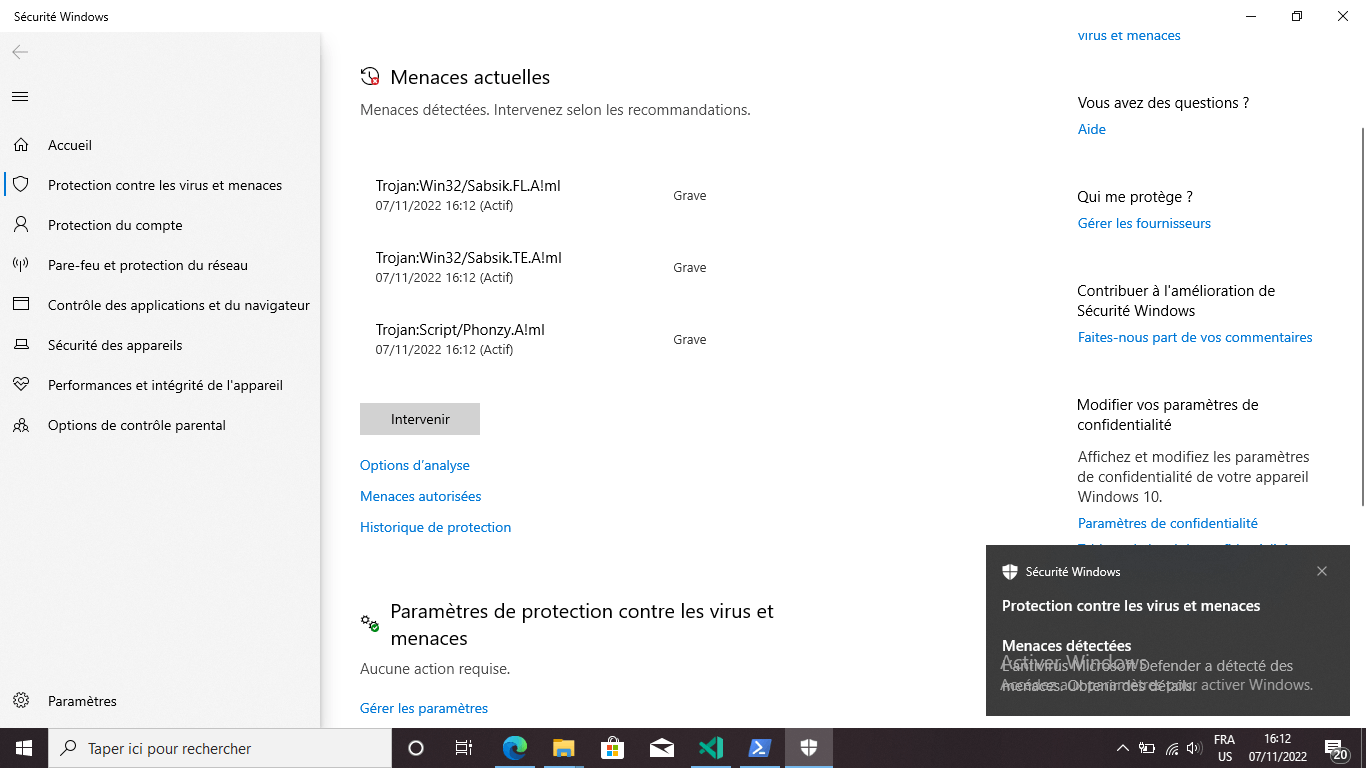
Task: Select Sécurité des appareils menu item
Action: (160, 345)
